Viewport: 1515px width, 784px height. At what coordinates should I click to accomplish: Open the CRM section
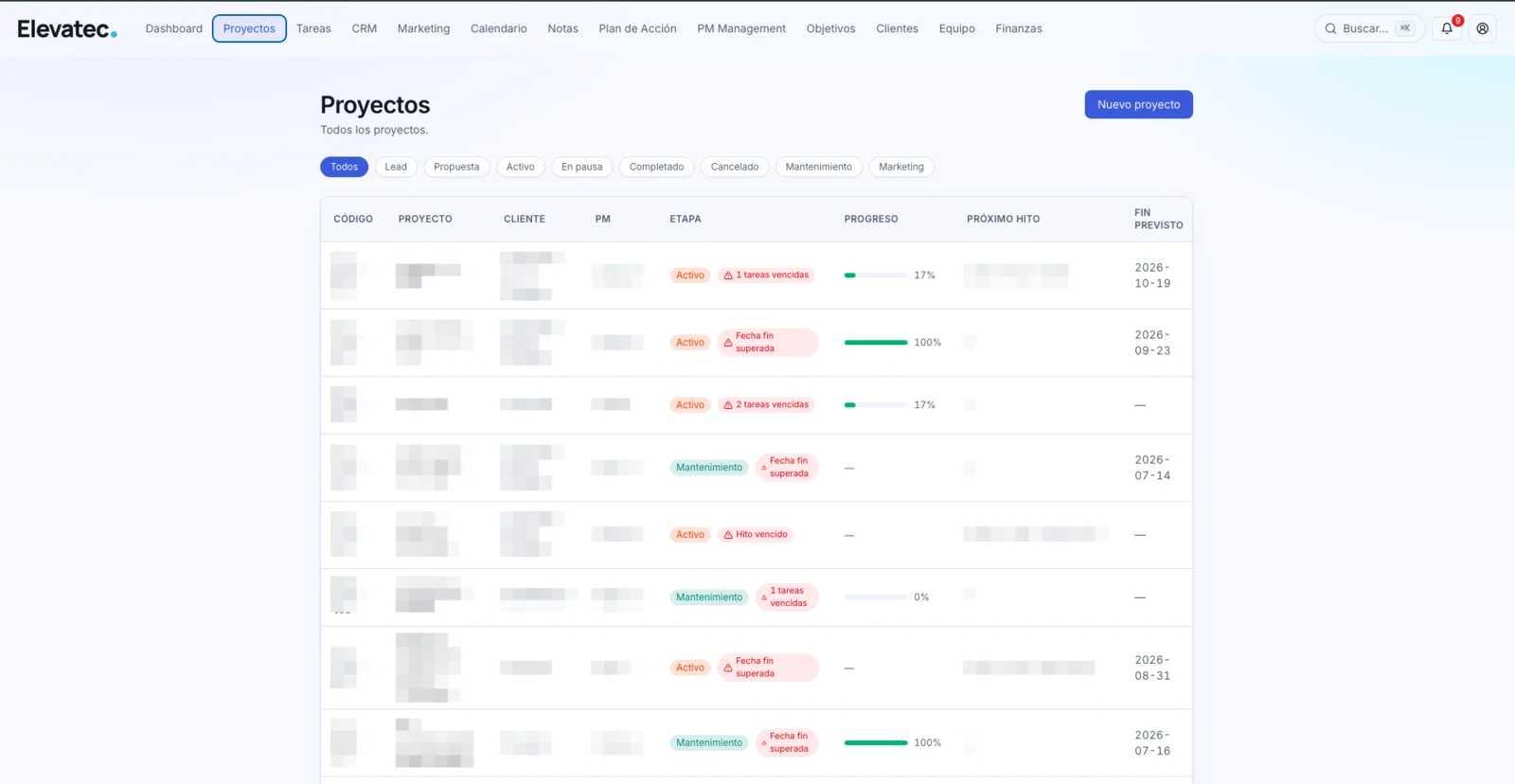[365, 28]
